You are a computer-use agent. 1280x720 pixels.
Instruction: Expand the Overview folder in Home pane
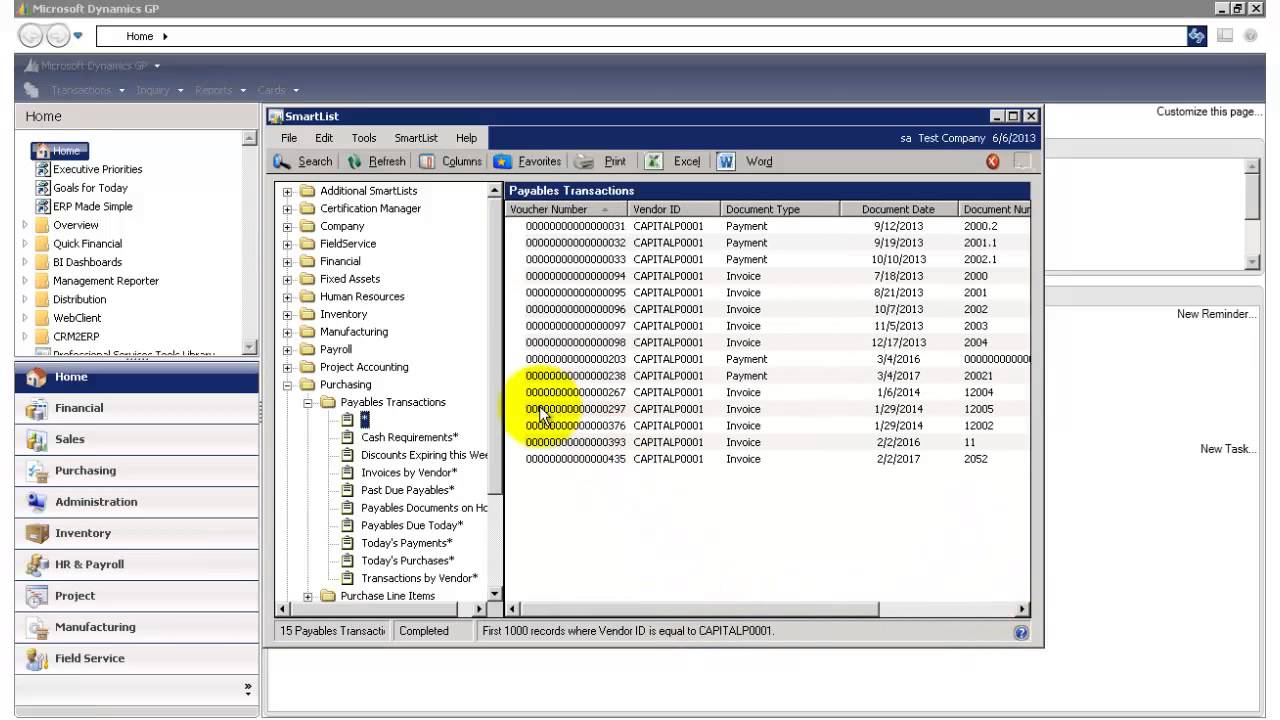(25, 225)
